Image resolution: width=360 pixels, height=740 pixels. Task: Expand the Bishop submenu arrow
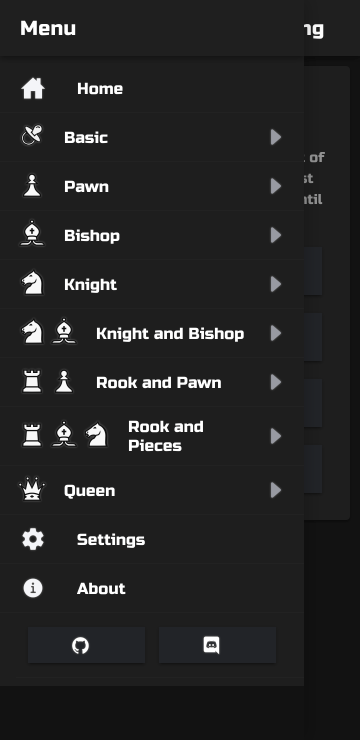[x=276, y=235]
